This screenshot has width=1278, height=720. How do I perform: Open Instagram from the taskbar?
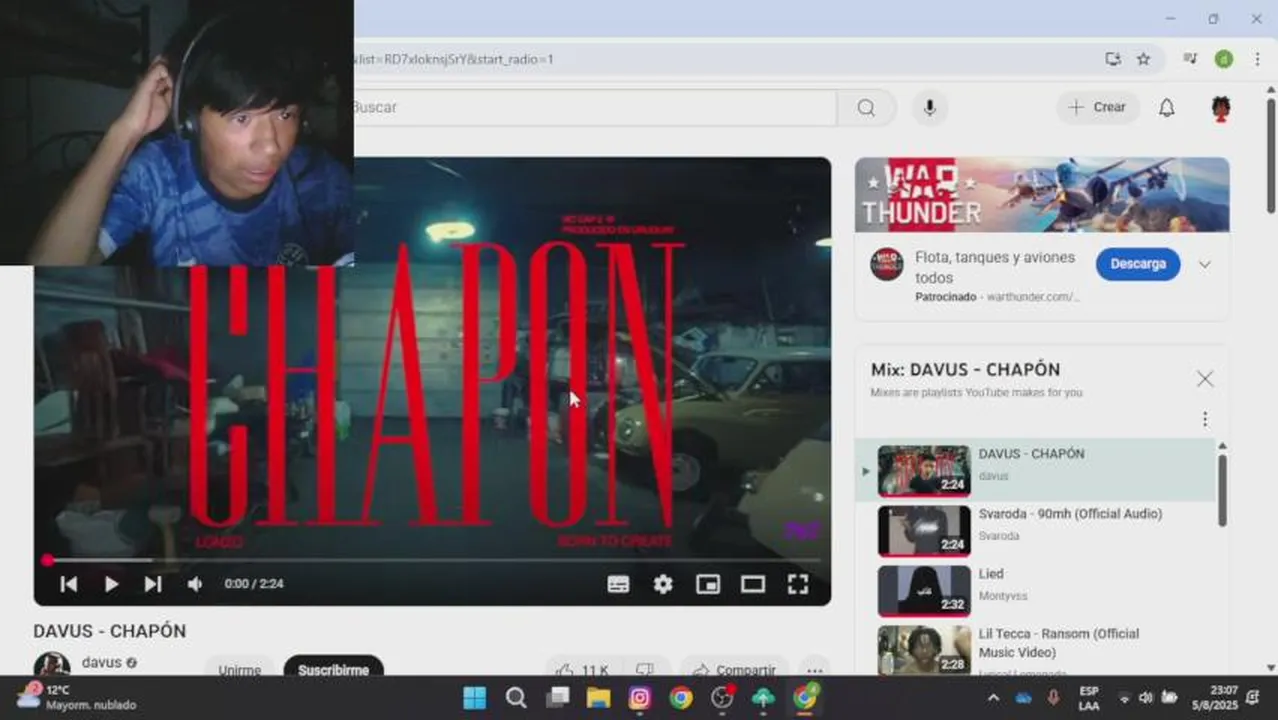[640, 698]
